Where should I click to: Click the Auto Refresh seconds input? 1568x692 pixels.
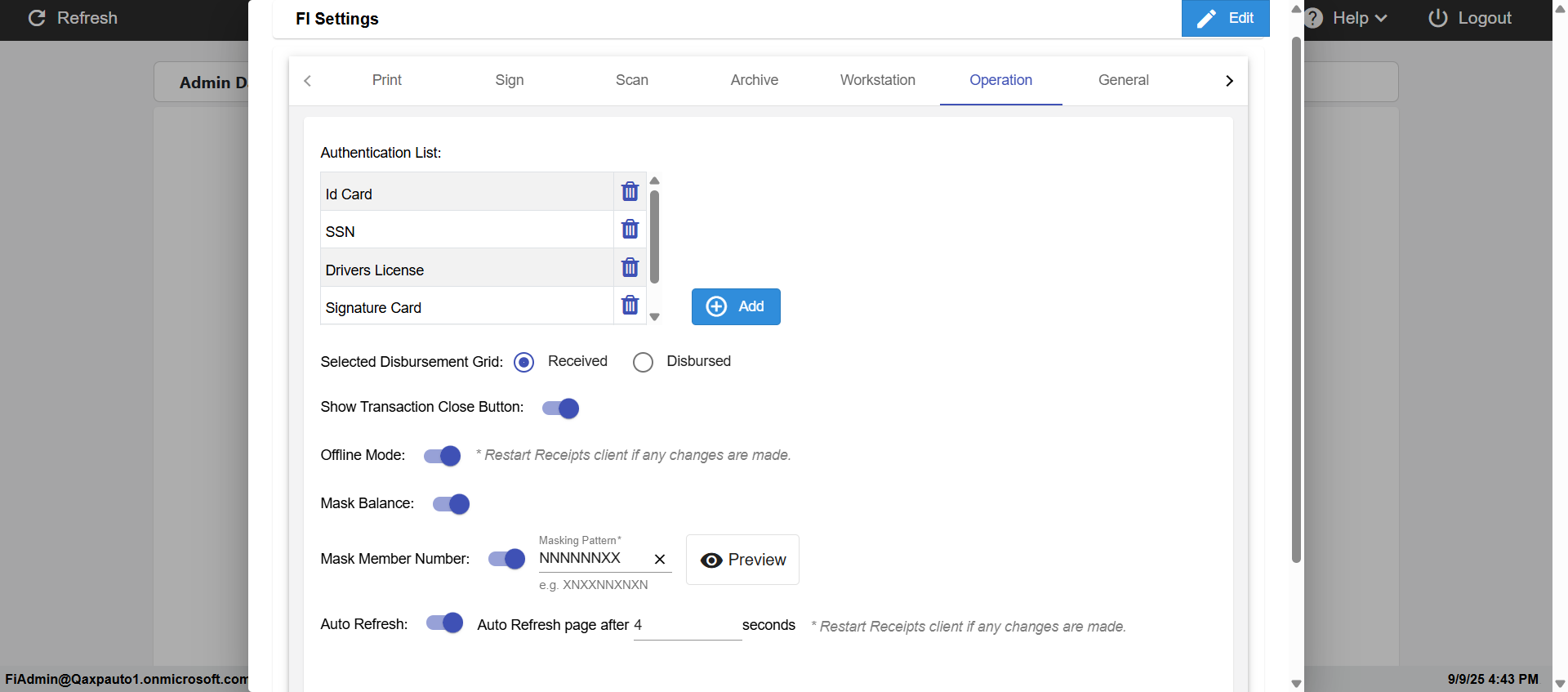(x=686, y=626)
